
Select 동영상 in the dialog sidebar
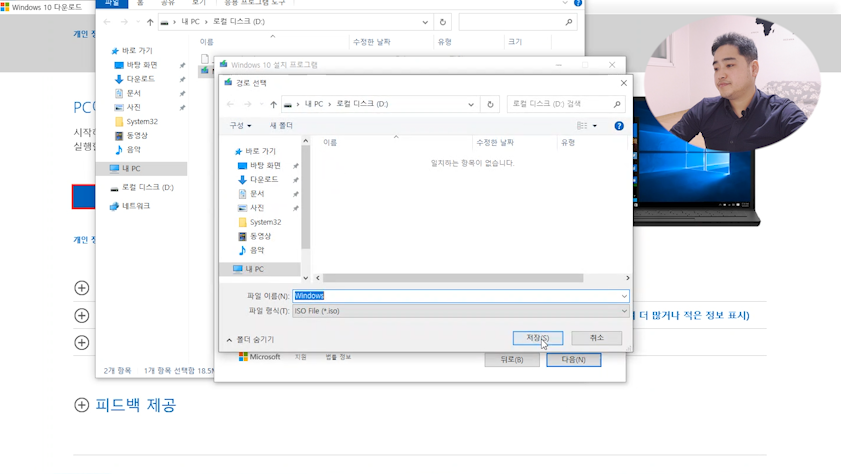point(260,236)
